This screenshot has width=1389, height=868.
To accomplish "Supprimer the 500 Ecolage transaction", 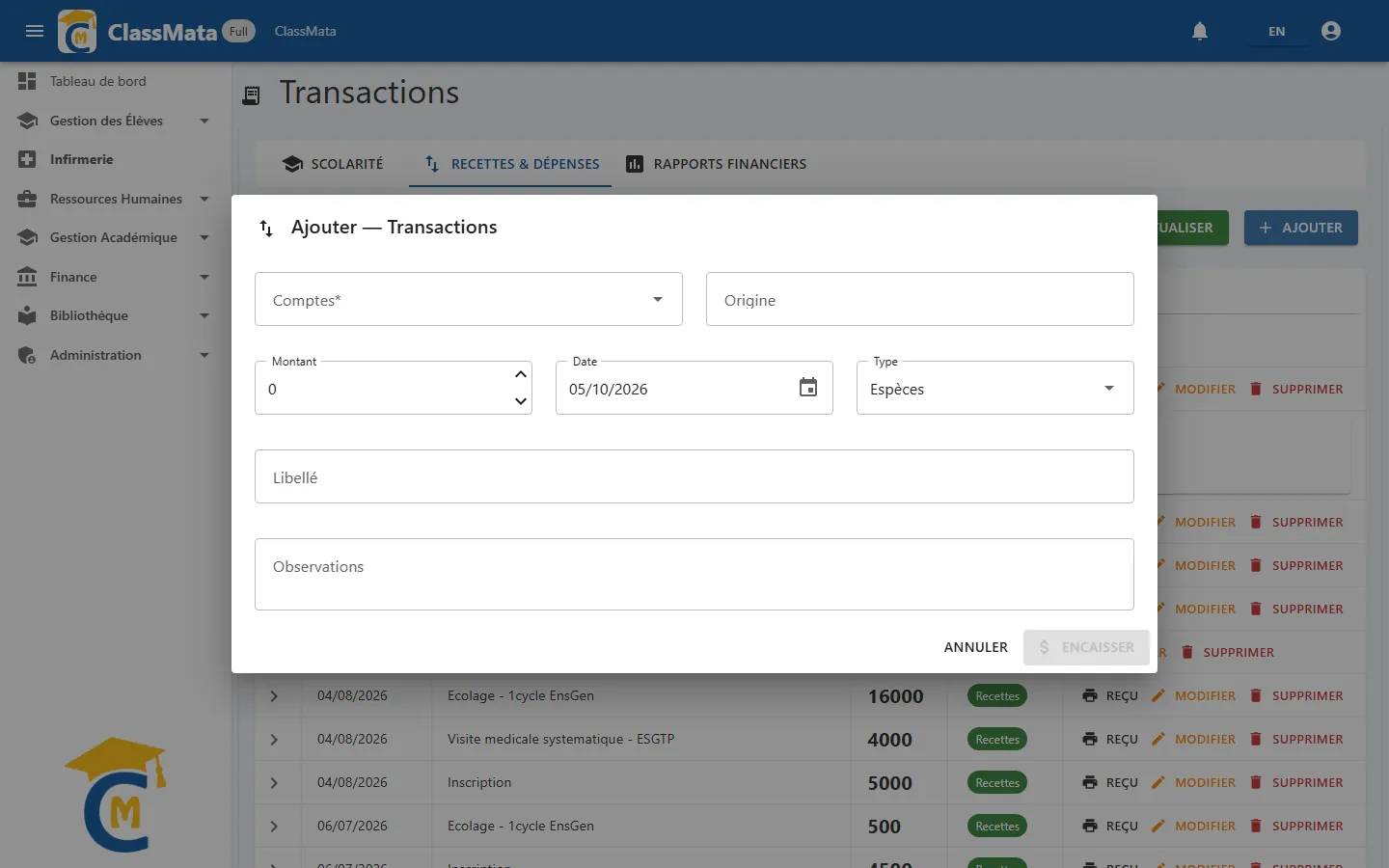I will (x=1296, y=826).
